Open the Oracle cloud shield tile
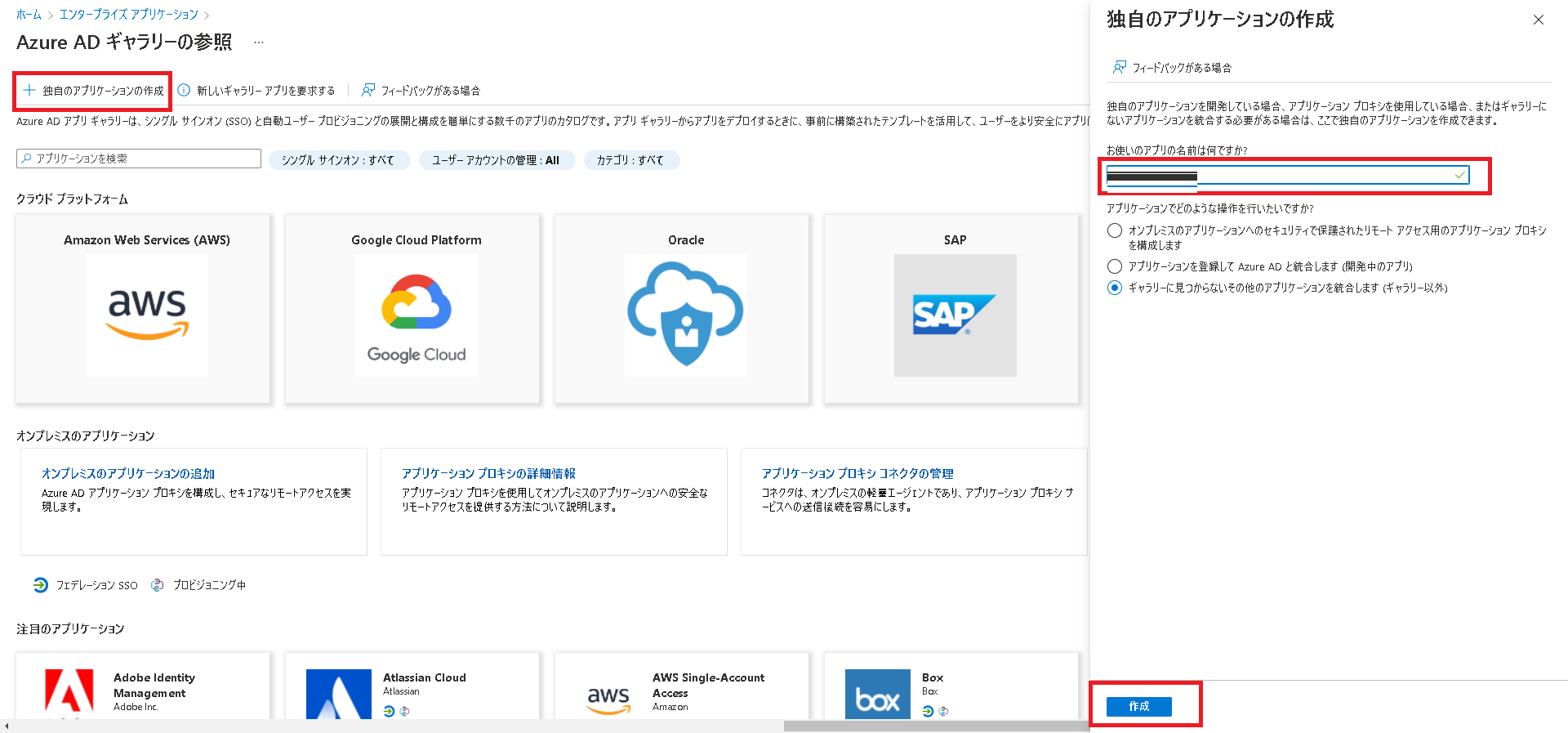1568x733 pixels. click(685, 315)
